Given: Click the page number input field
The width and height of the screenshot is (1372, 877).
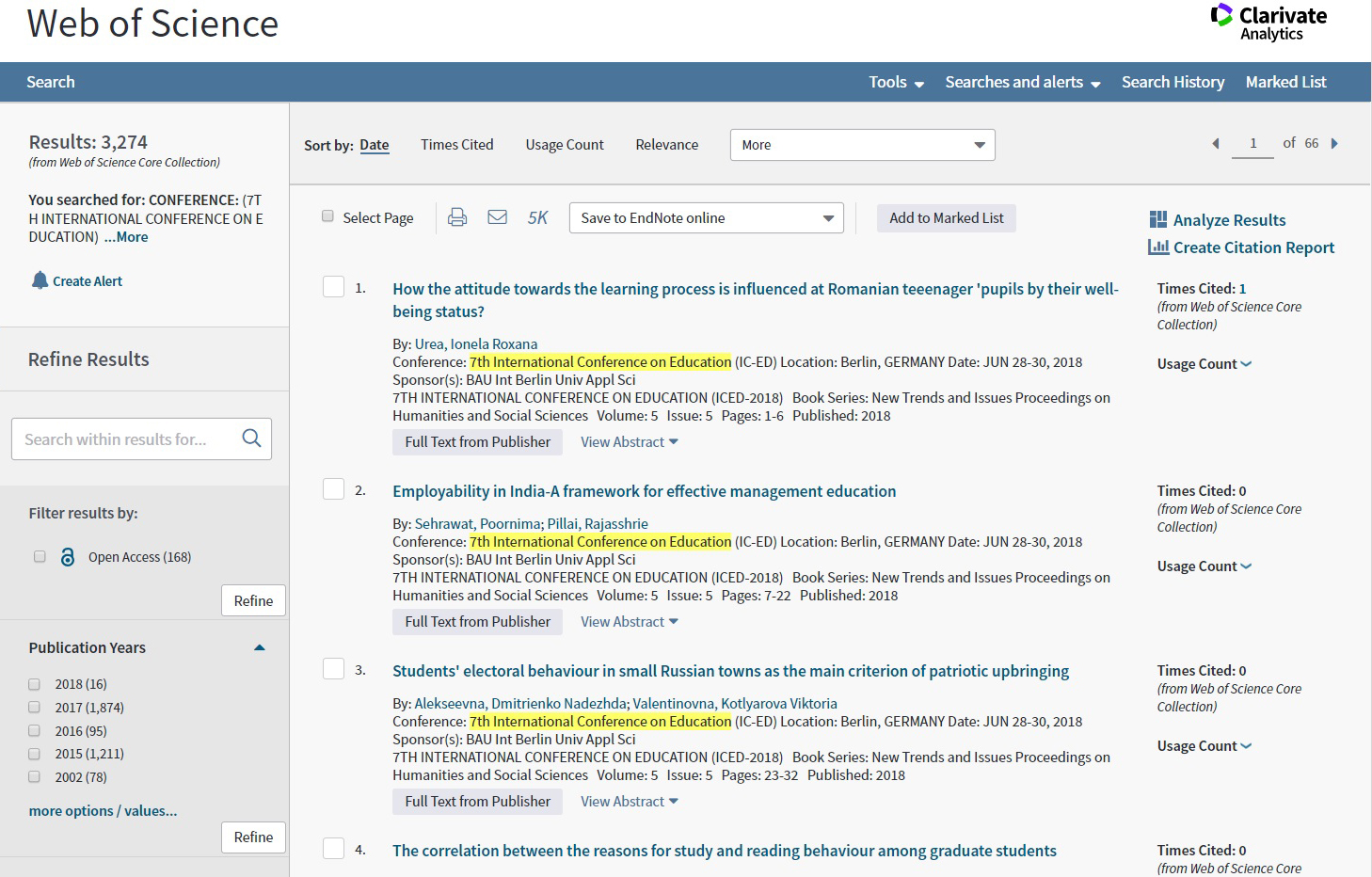Looking at the screenshot, I should pos(1252,143).
